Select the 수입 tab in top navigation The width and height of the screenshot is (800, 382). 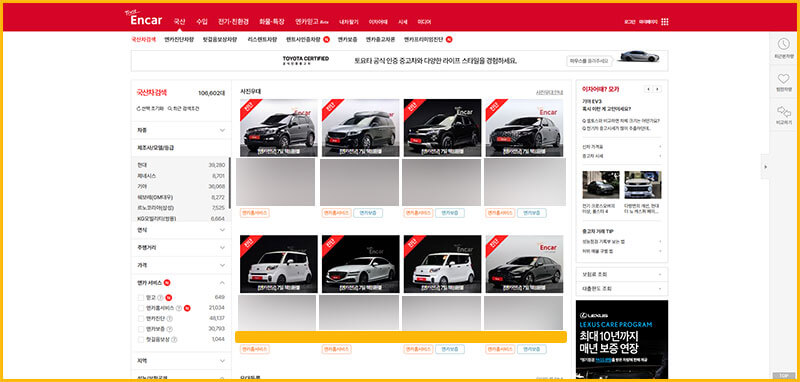(x=202, y=22)
